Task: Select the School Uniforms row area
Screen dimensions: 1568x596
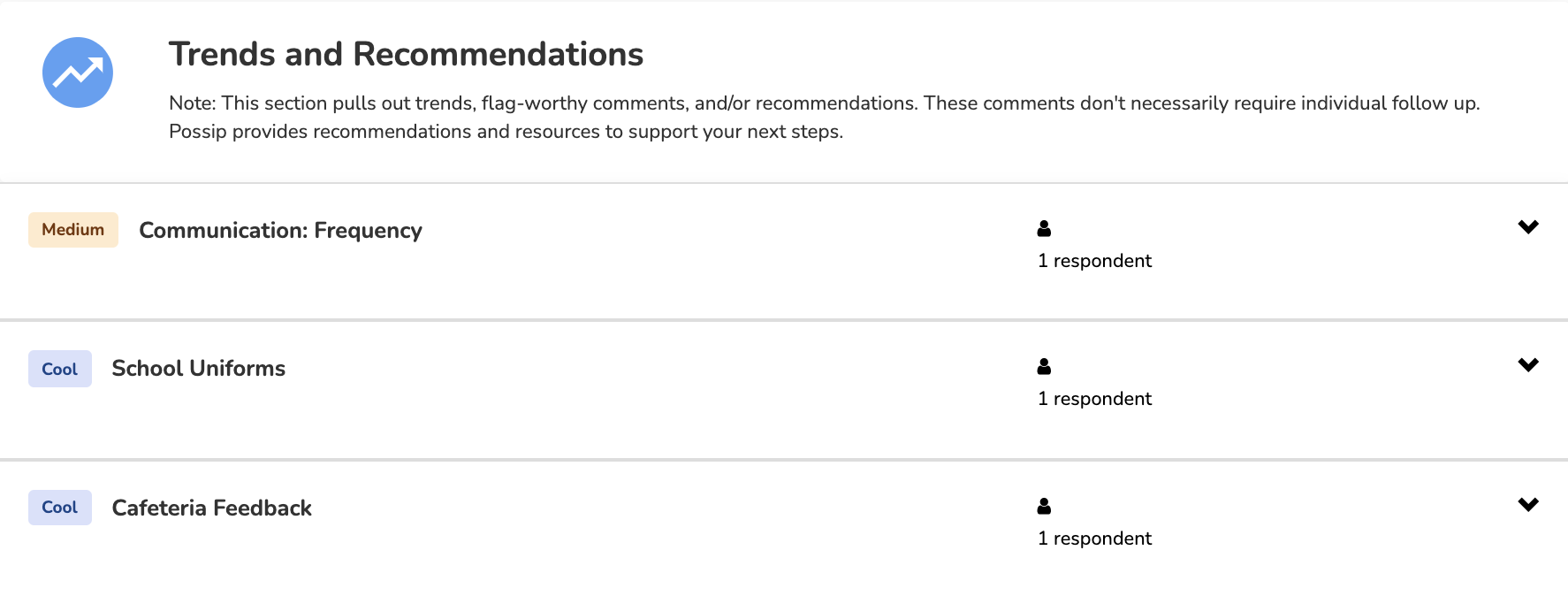Action: (x=784, y=390)
